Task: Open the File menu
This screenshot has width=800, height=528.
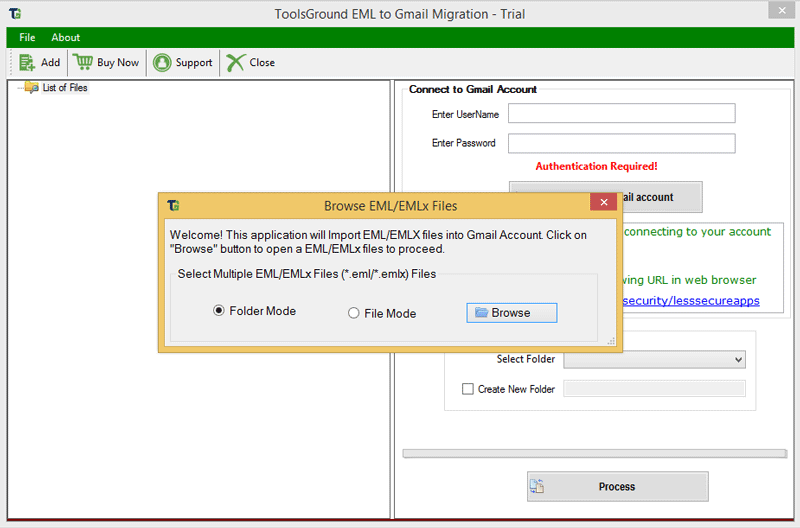Action: pos(27,38)
